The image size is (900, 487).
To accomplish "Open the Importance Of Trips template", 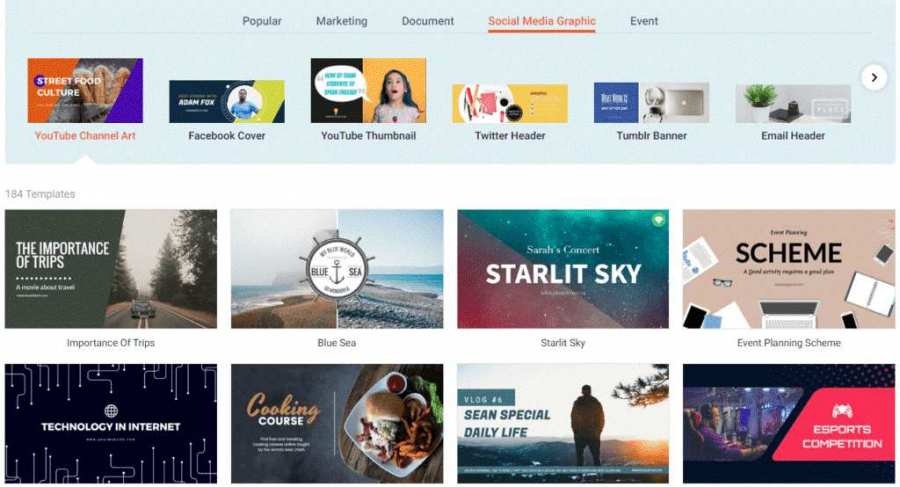I will pyautogui.click(x=111, y=269).
